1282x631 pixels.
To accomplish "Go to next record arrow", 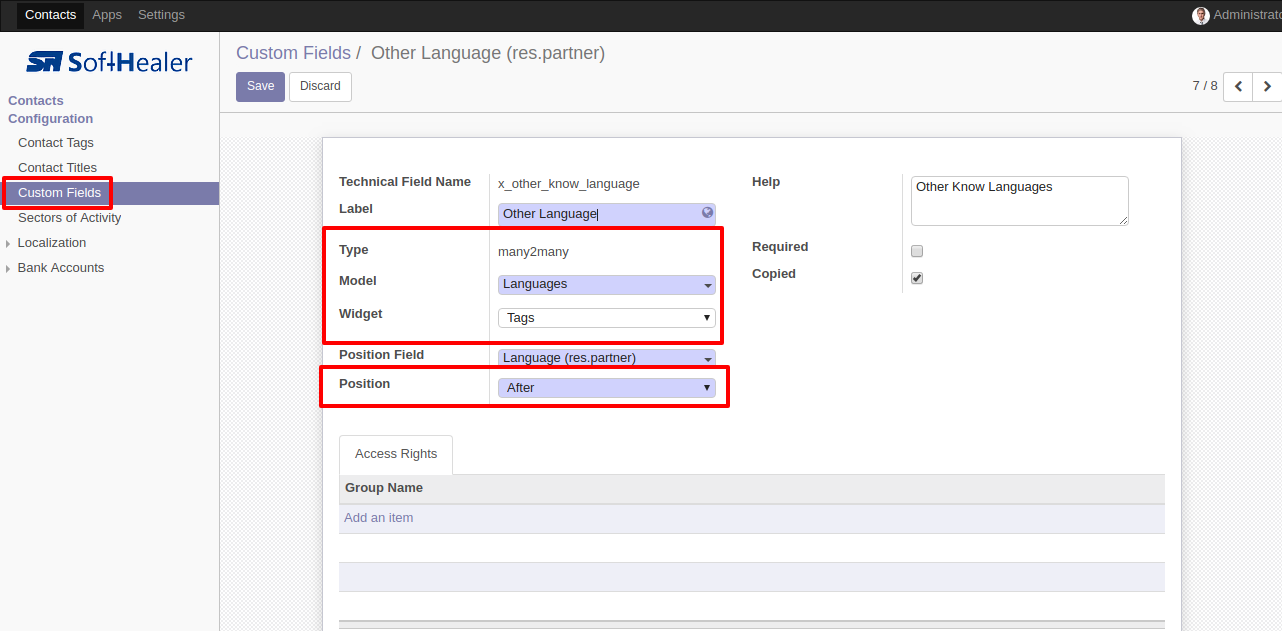I will pyautogui.click(x=1267, y=87).
